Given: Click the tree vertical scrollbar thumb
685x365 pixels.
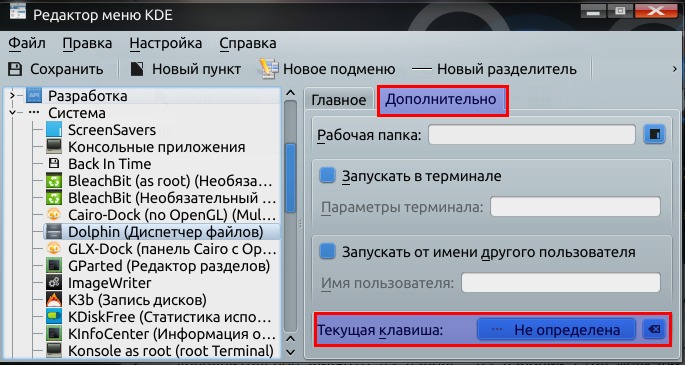Looking at the screenshot, I should pyautogui.click(x=290, y=179).
